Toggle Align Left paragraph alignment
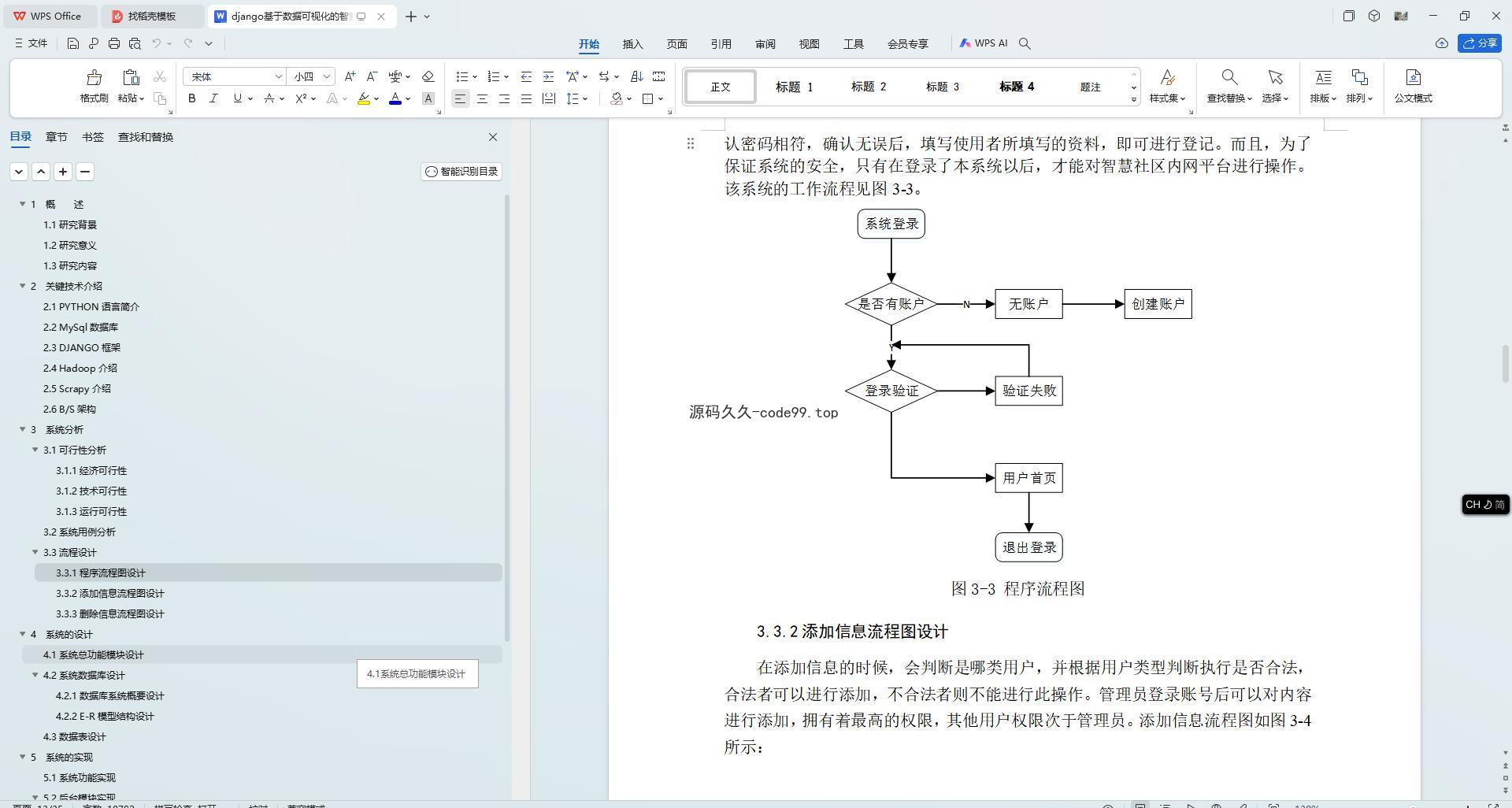The width and height of the screenshot is (1512, 808). 460,98
